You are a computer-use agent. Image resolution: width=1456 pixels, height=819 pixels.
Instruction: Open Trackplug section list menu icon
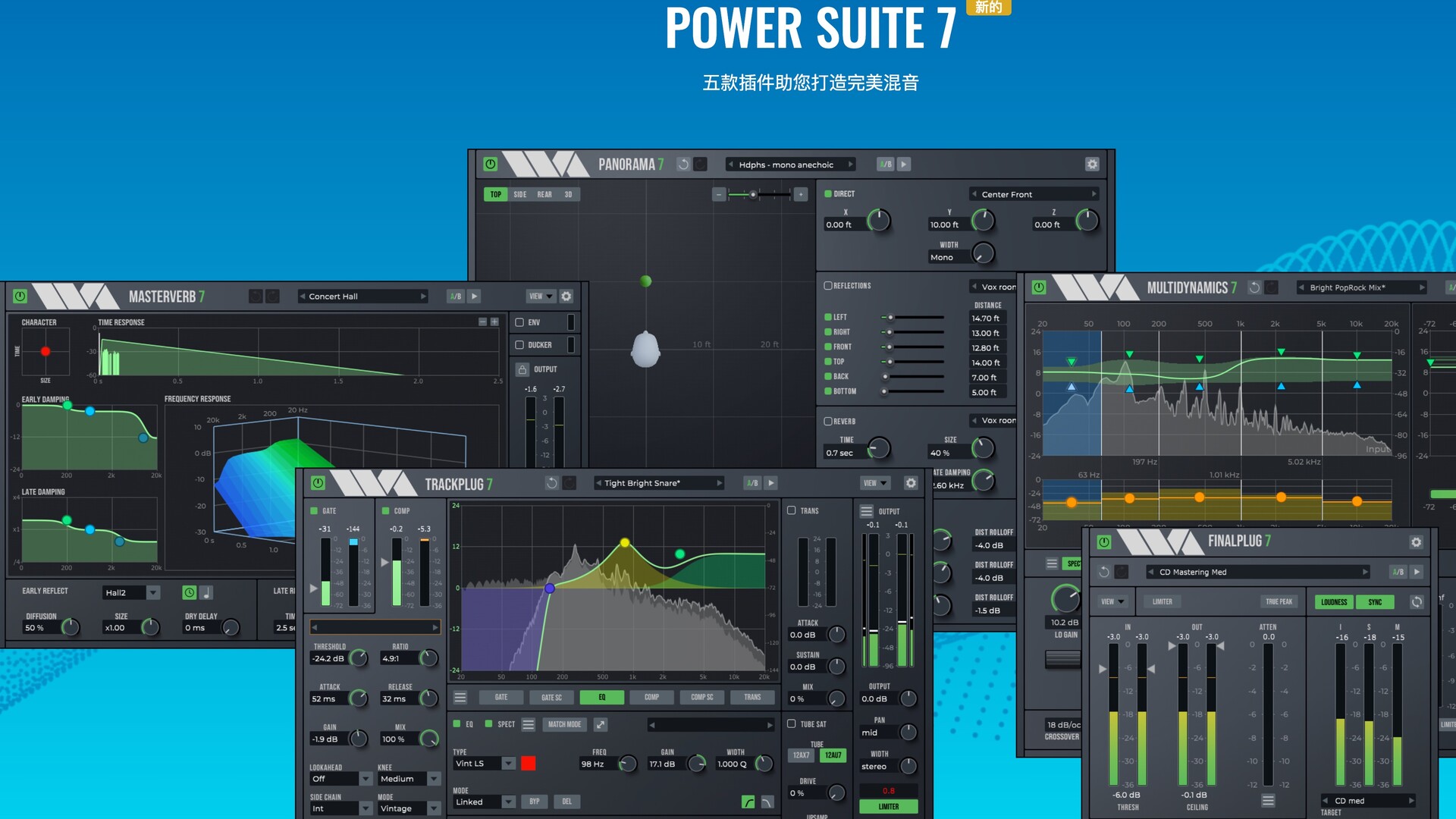pyautogui.click(x=460, y=697)
